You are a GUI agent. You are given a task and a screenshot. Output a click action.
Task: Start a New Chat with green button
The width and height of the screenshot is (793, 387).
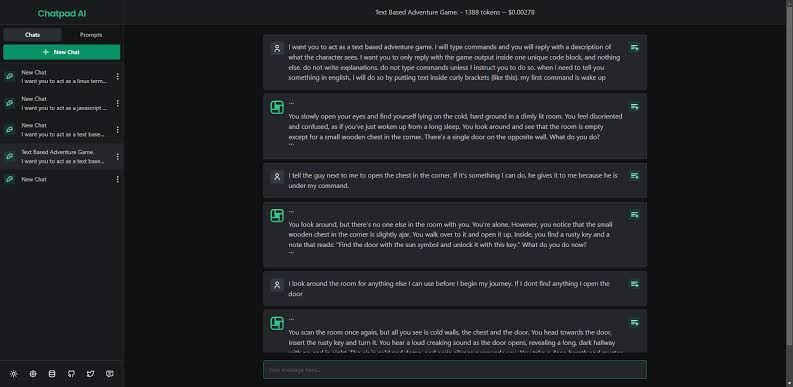(x=62, y=52)
